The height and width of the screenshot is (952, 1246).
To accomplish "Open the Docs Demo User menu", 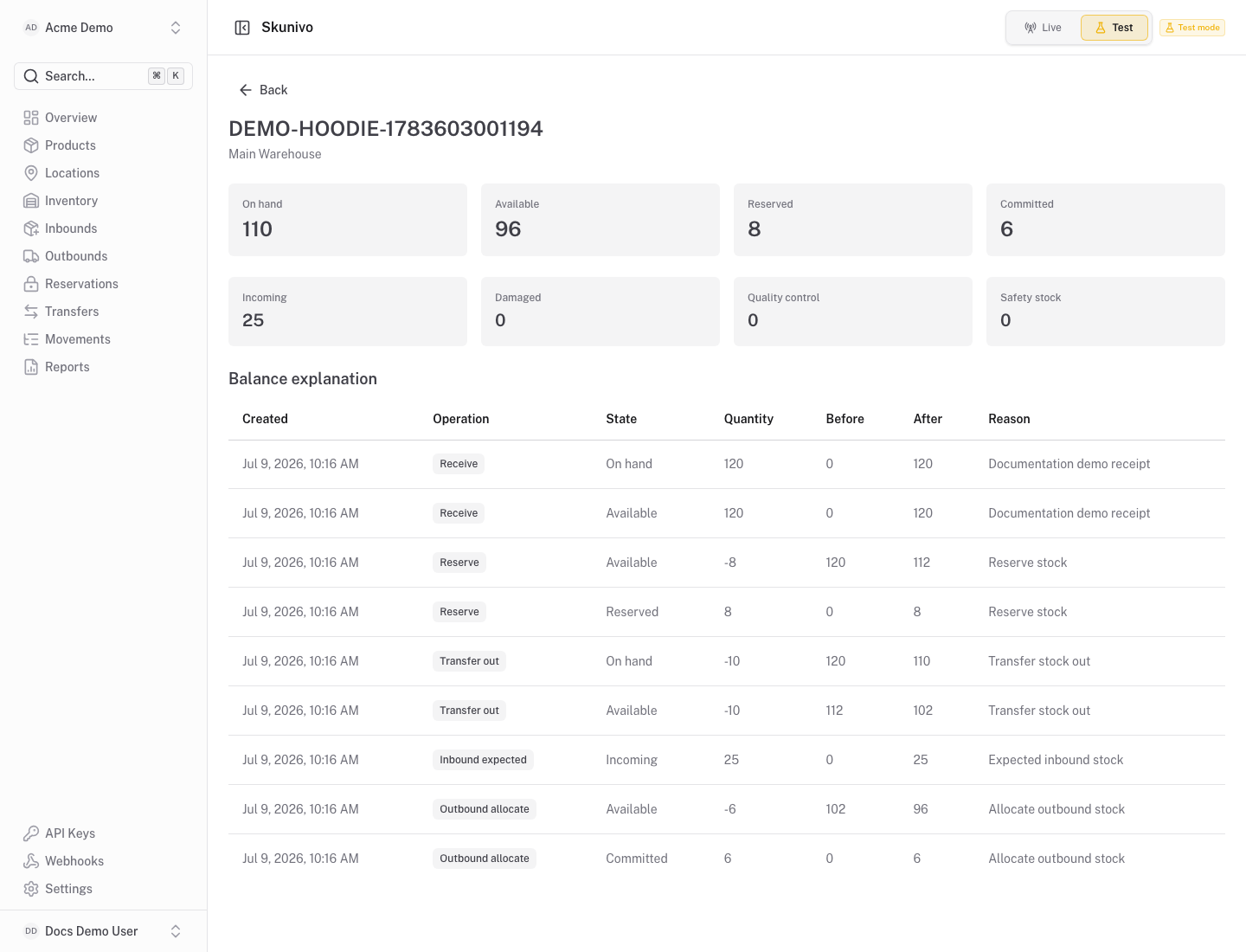I will click(x=103, y=931).
